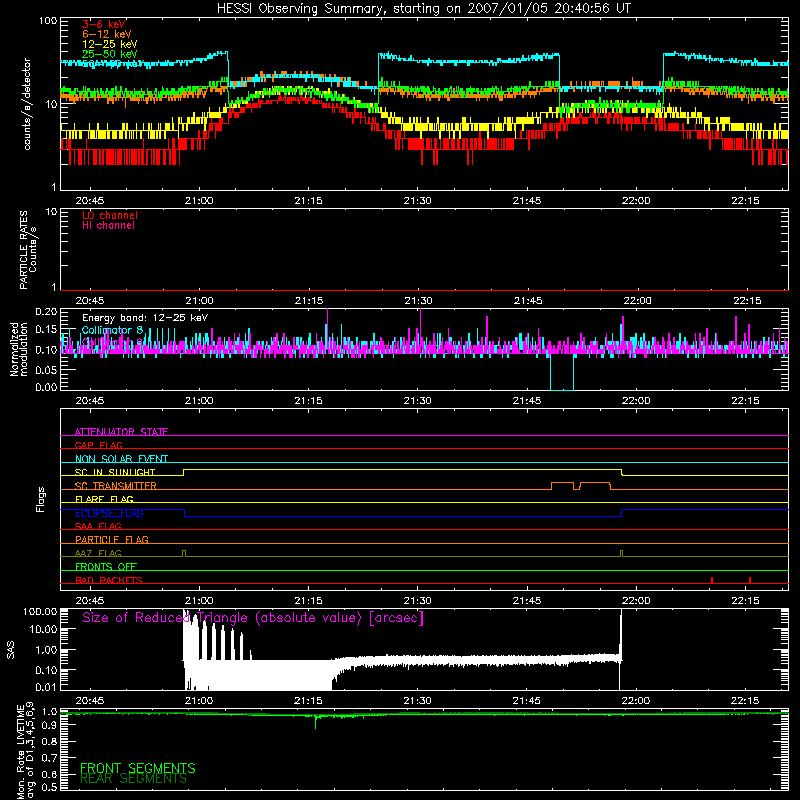The image size is (800, 800).
Task: Click the BAD PACKETS flag label
Action: click(x=109, y=580)
